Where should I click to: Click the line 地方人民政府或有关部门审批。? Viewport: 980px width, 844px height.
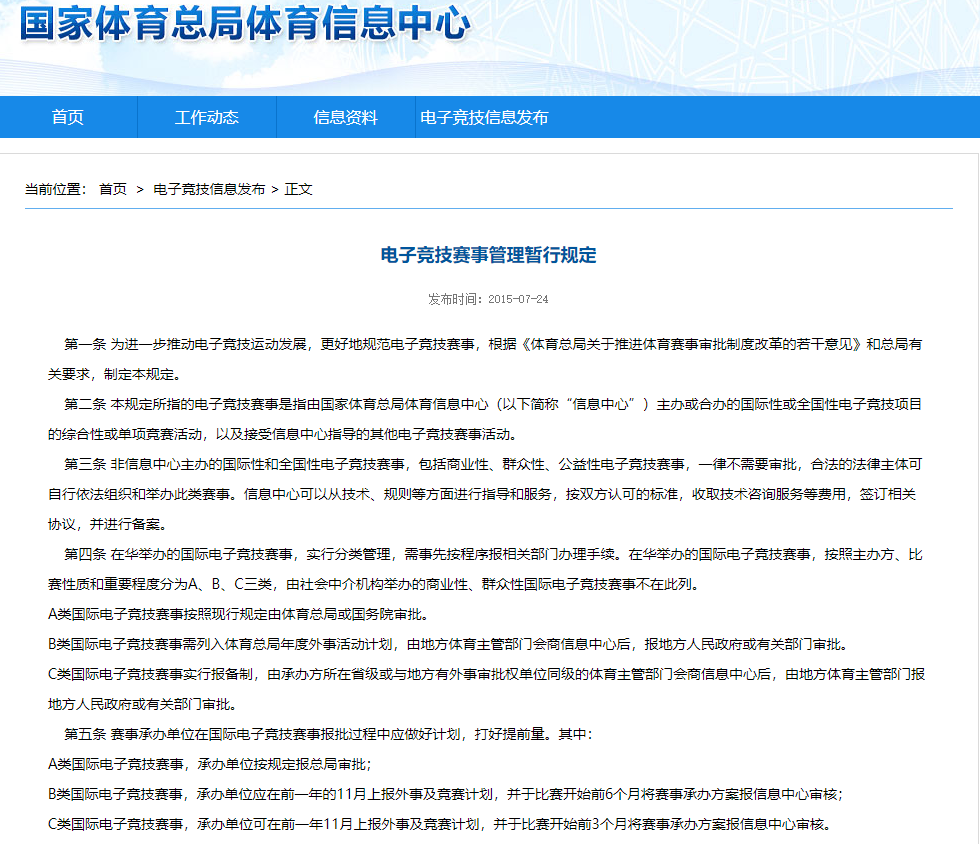pyautogui.click(x=145, y=705)
